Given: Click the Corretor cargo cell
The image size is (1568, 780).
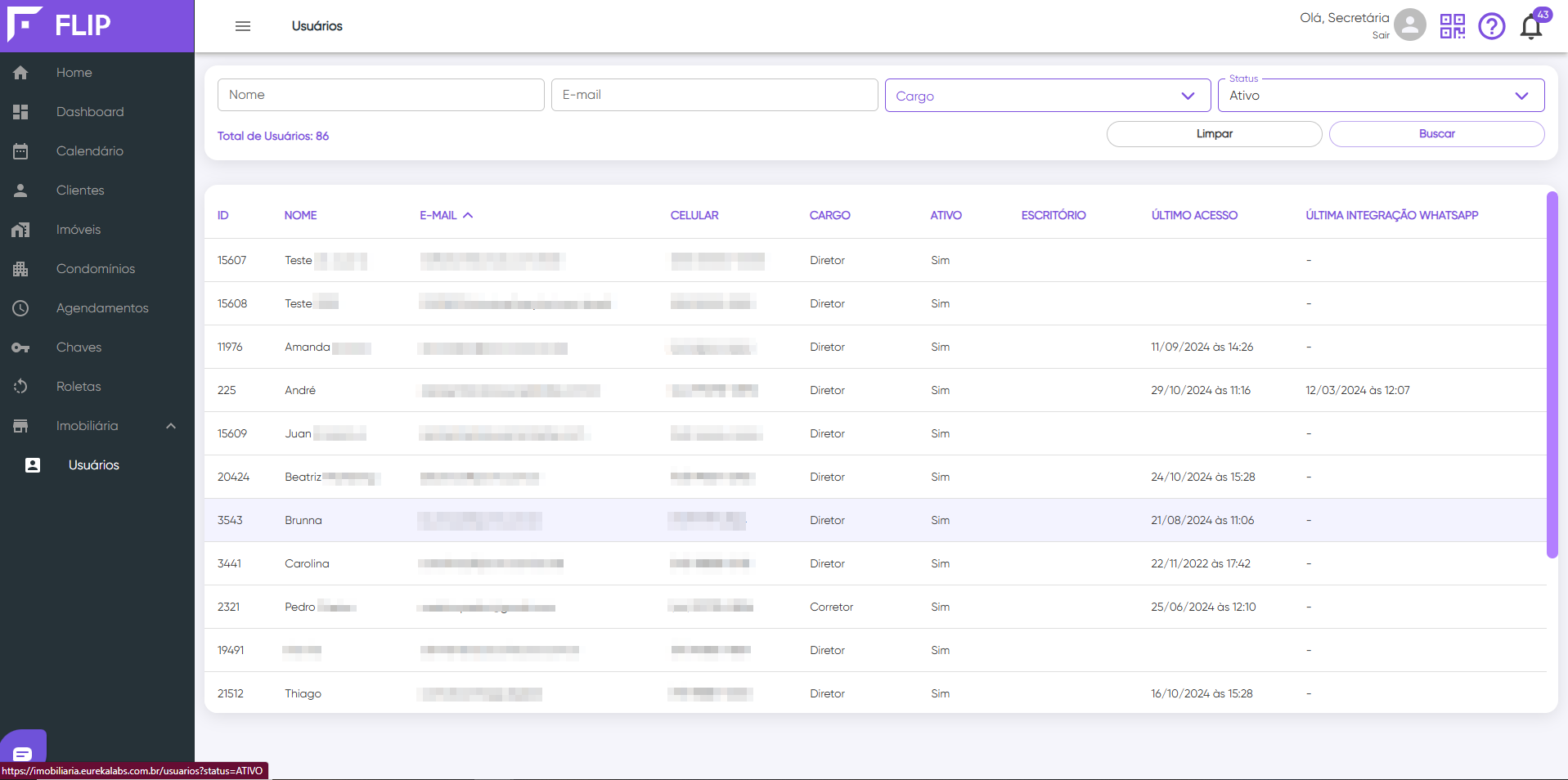Looking at the screenshot, I should point(831,607).
